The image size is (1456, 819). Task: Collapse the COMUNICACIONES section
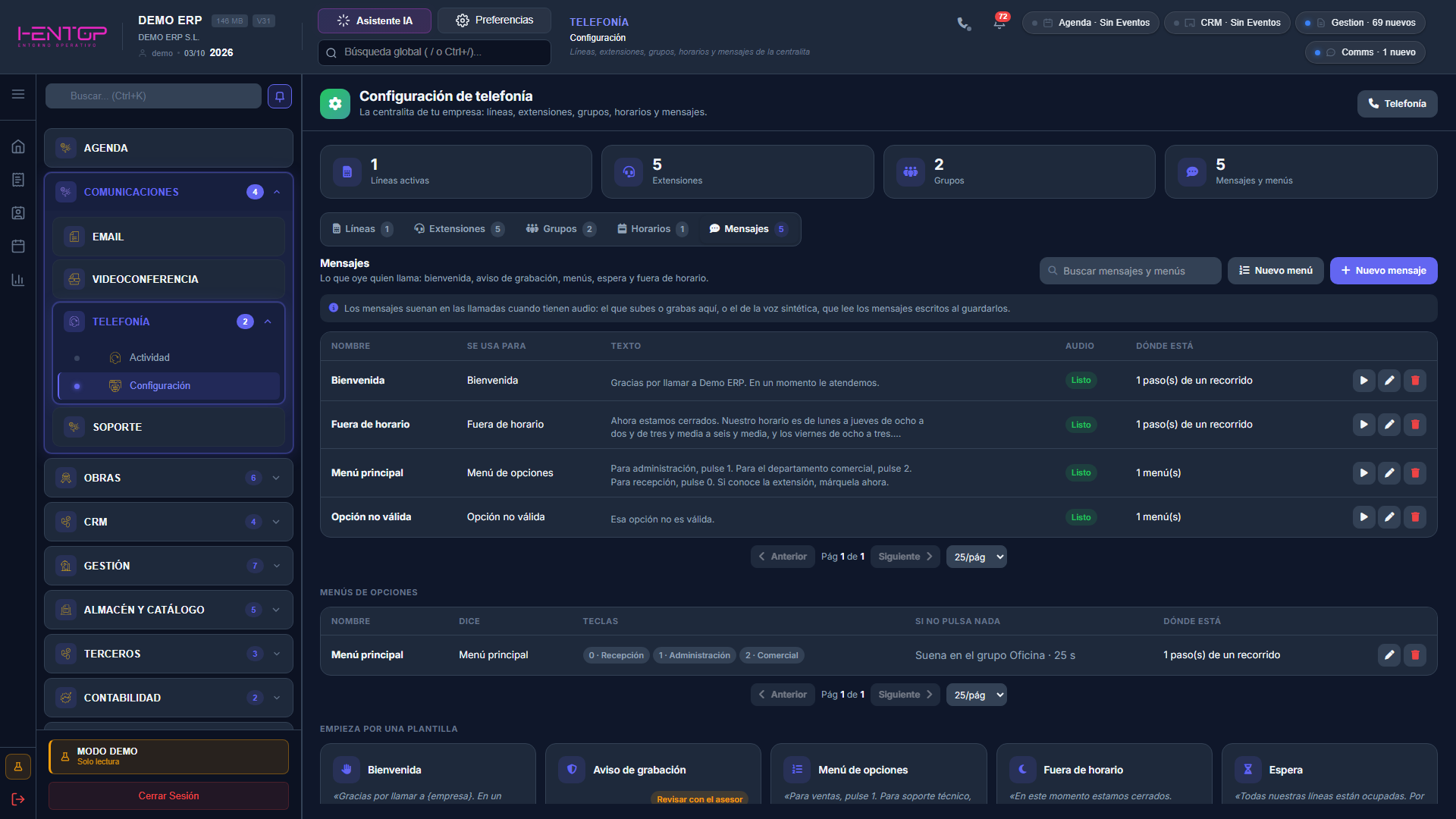coord(277,192)
